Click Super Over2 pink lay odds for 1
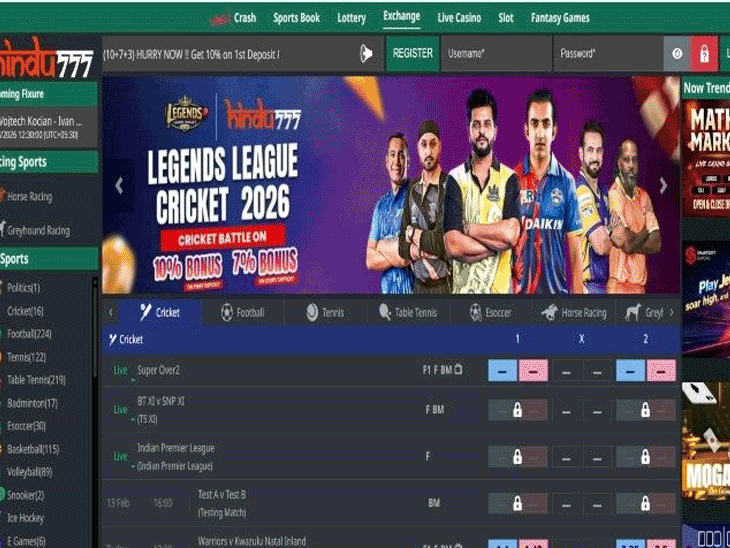This screenshot has width=730, height=548. pos(533,371)
